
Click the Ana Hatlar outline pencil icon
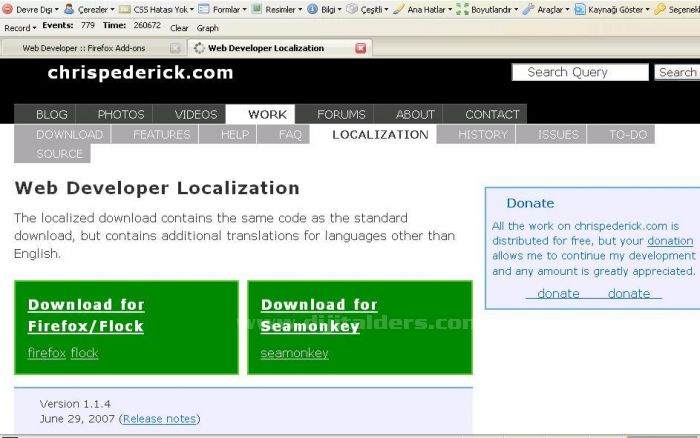click(x=398, y=9)
